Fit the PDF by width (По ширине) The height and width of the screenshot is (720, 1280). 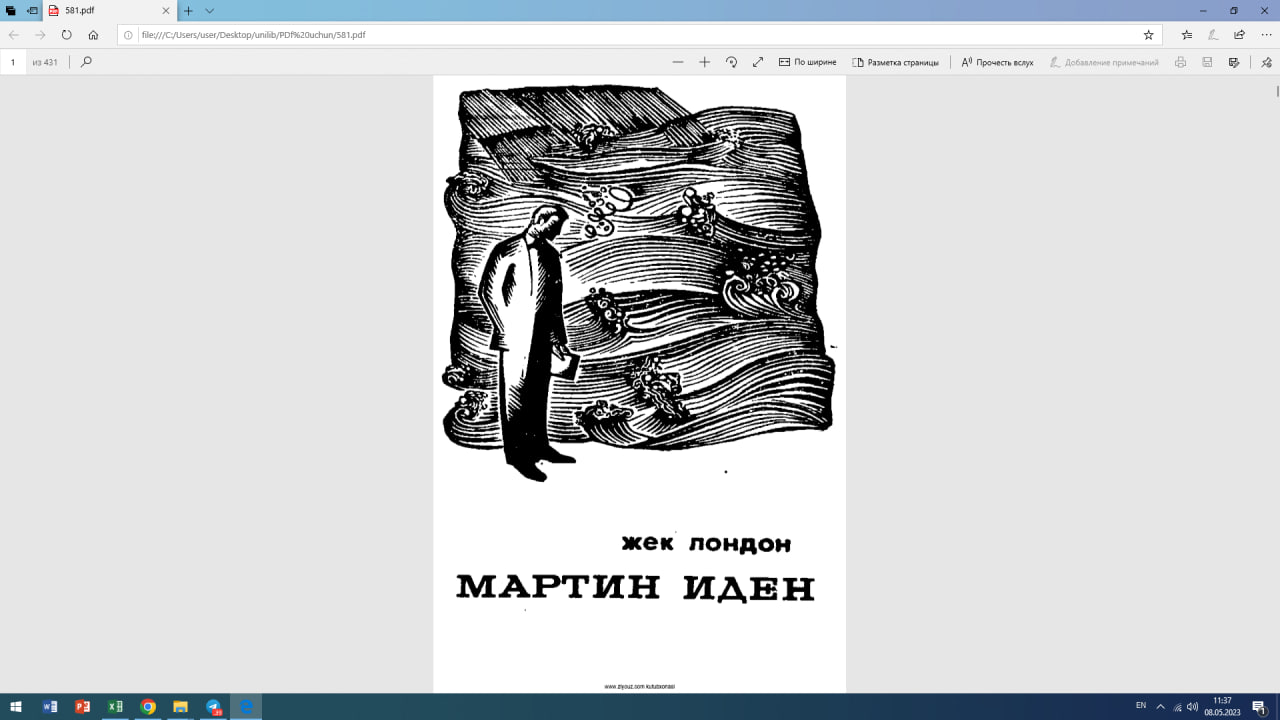pos(808,62)
